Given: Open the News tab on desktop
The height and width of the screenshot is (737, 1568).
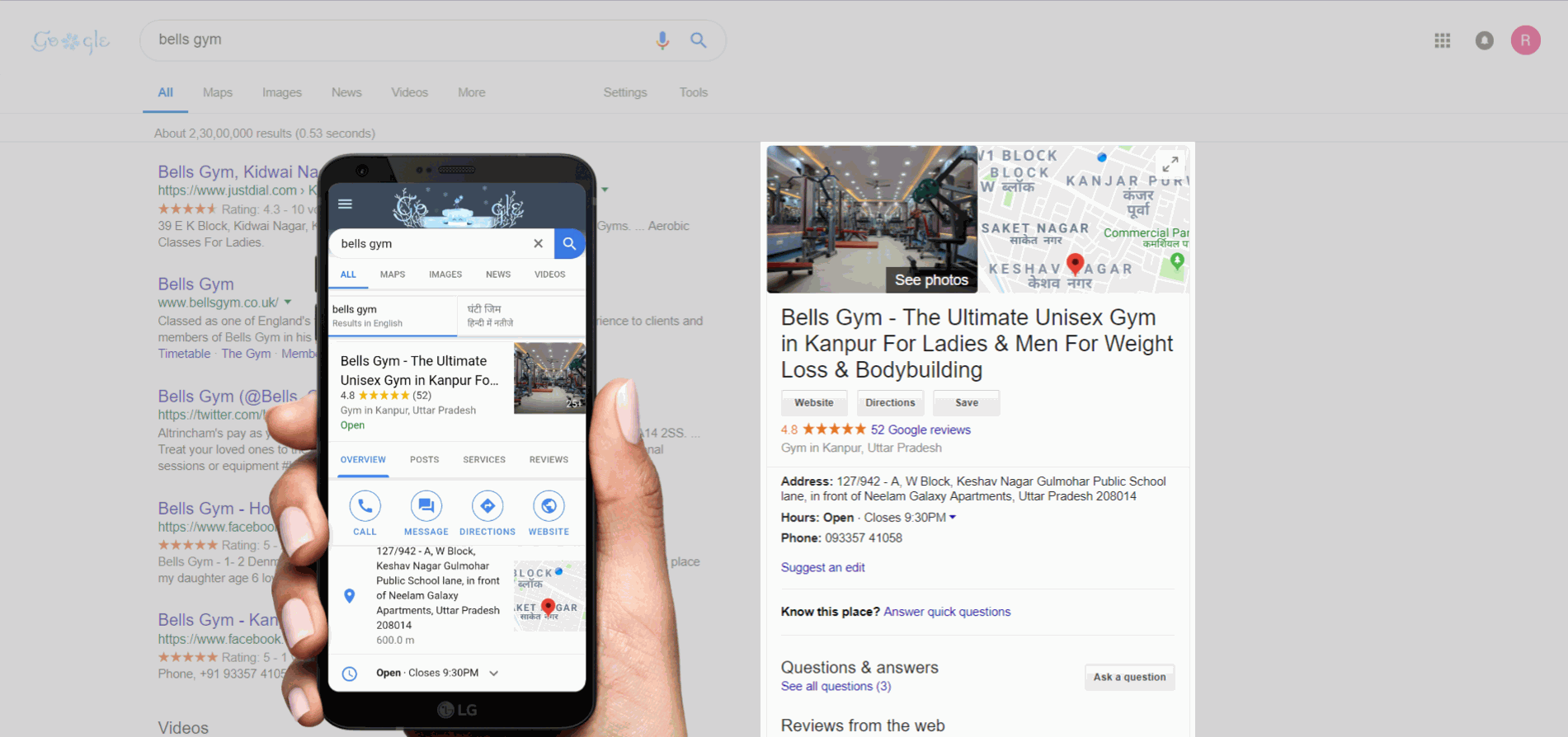Looking at the screenshot, I should coord(346,92).
